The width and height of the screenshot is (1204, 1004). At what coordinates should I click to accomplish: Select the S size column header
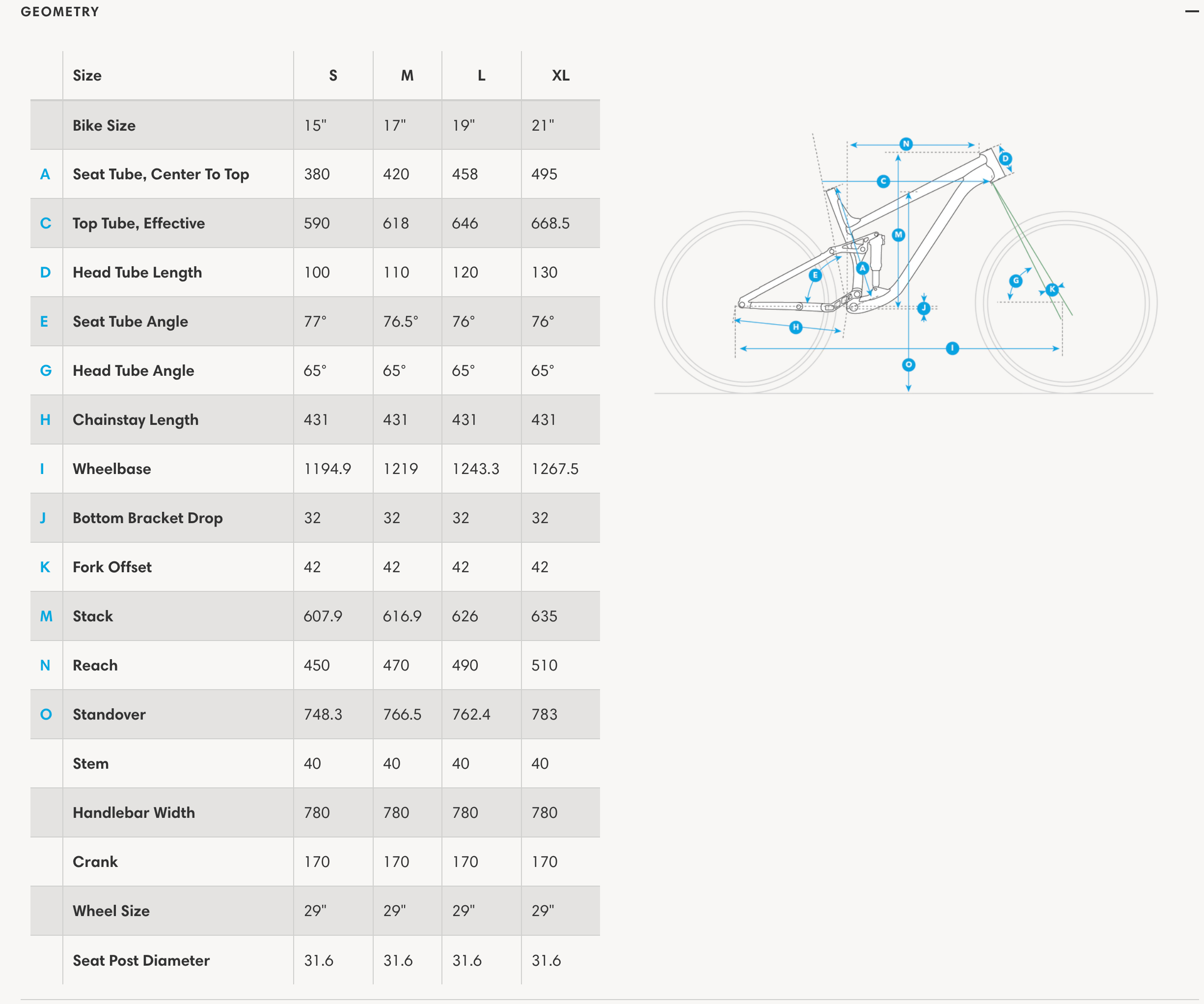pos(333,76)
